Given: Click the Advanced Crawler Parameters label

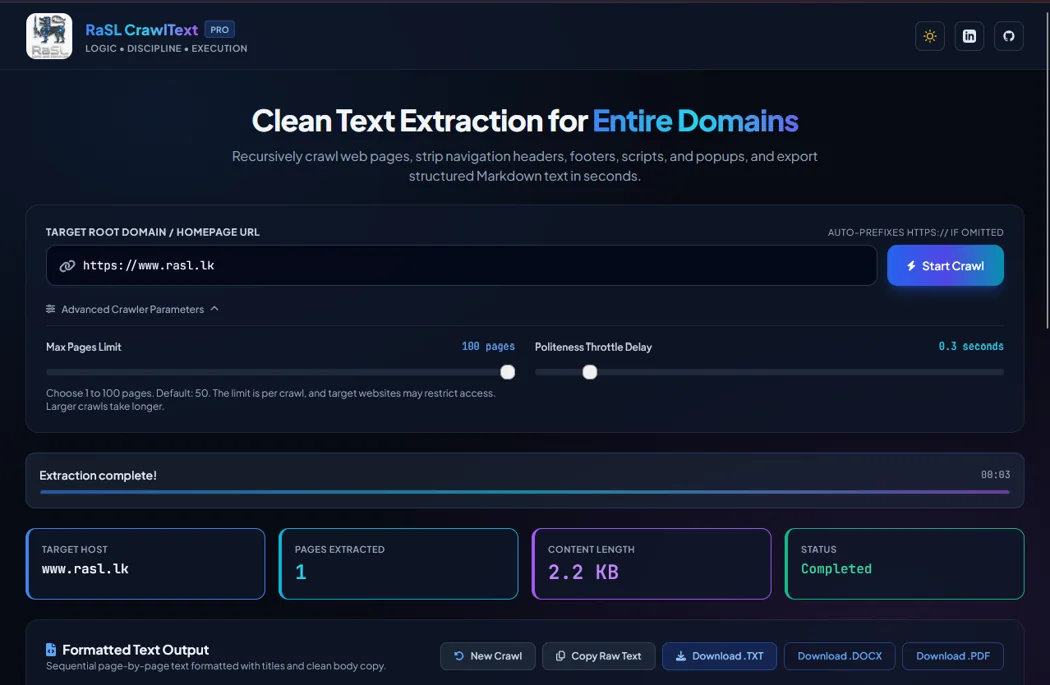Looking at the screenshot, I should pos(133,309).
